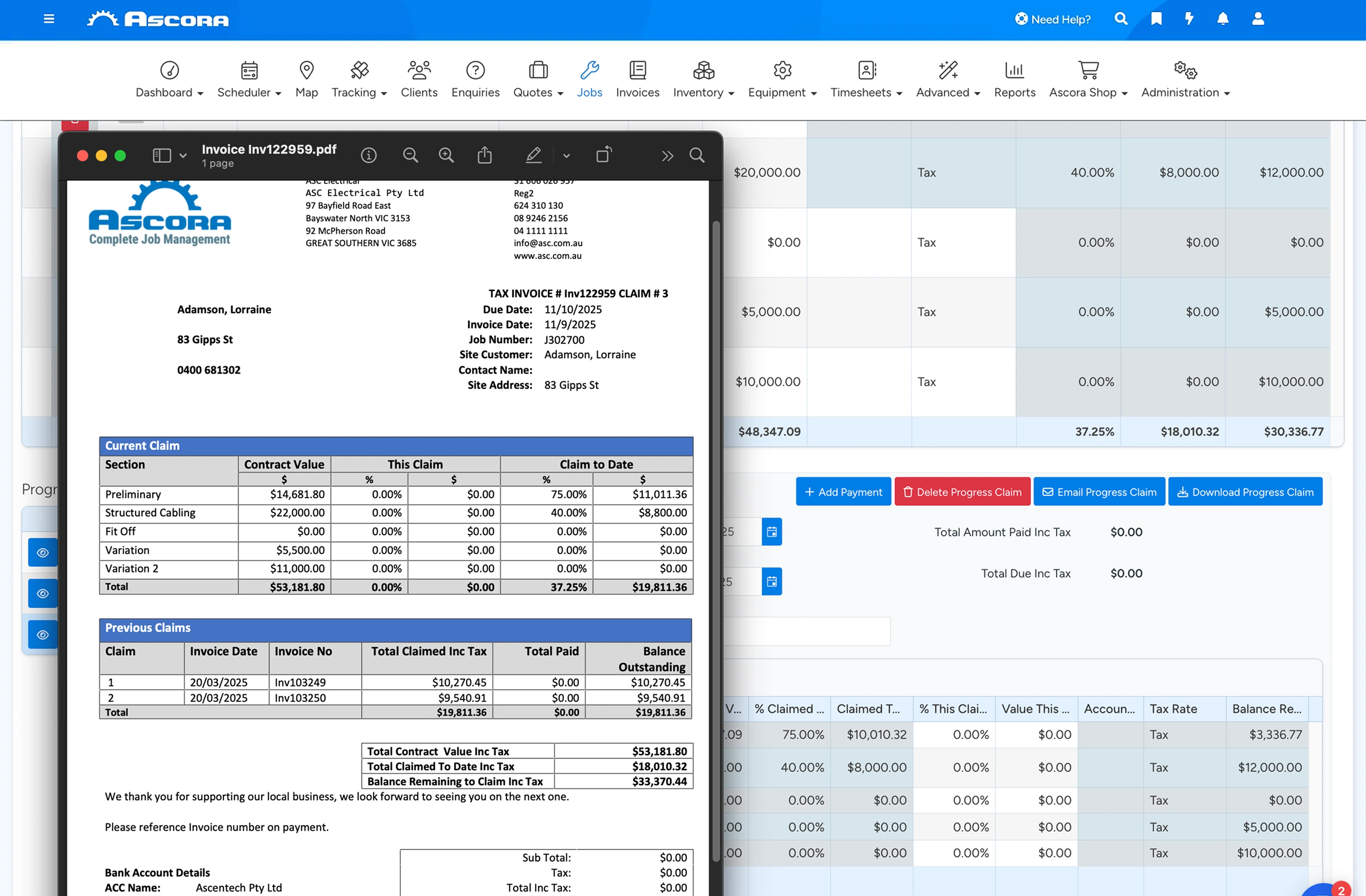The height and width of the screenshot is (896, 1366).
Task: Toggle the third eye view button
Action: [43, 635]
